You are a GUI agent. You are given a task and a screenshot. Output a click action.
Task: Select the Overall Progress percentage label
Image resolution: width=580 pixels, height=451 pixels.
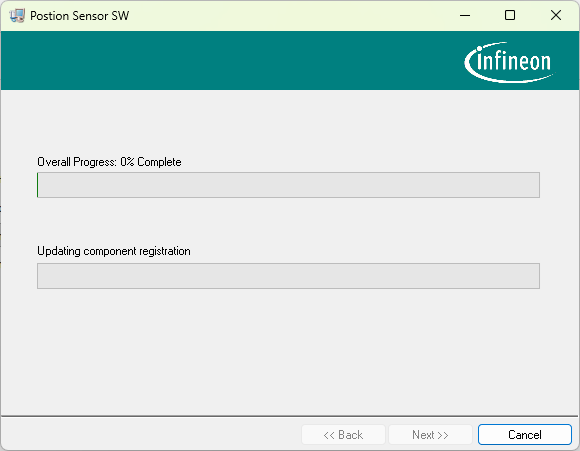(x=109, y=162)
